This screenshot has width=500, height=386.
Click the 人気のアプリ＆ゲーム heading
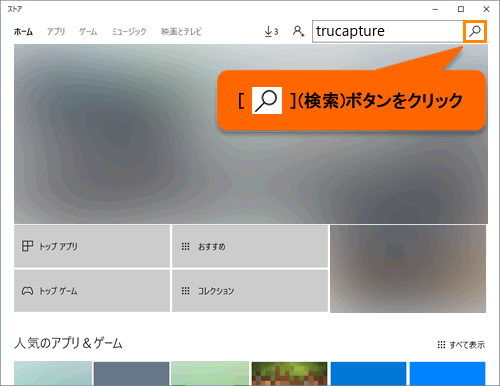pos(68,343)
